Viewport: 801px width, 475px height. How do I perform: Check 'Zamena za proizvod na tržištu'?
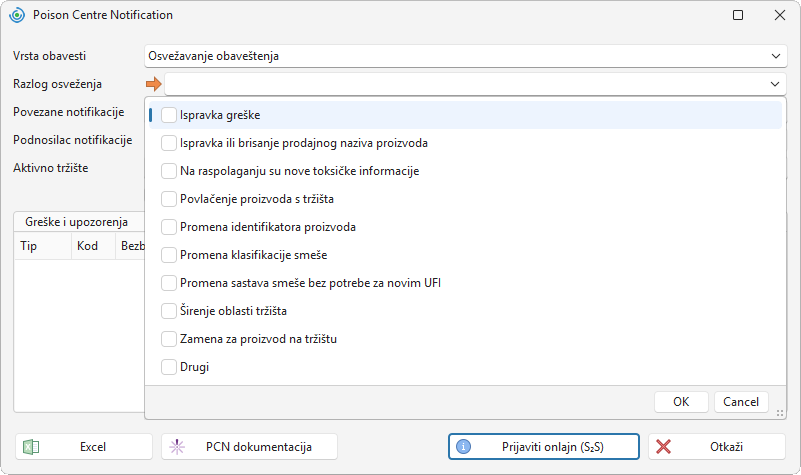(x=169, y=339)
